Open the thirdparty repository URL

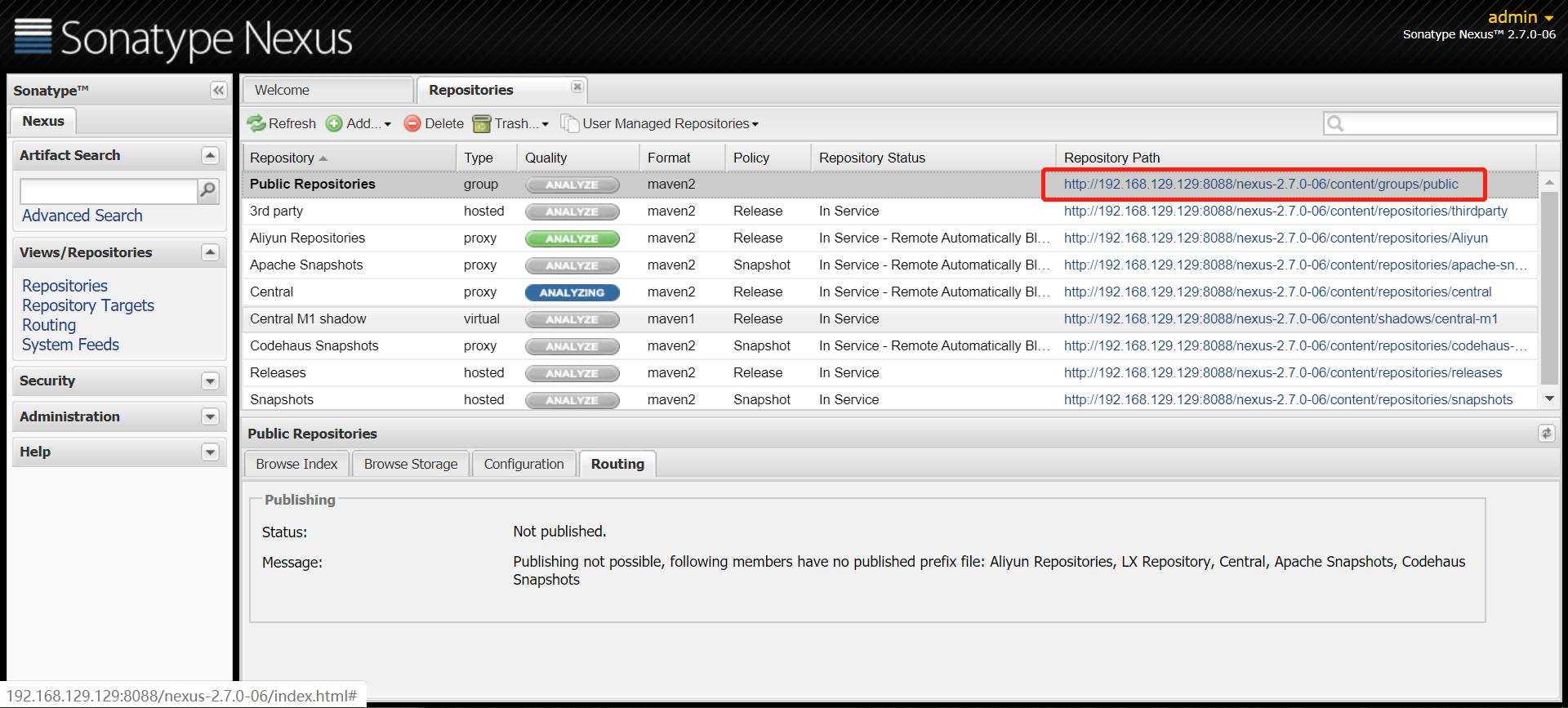click(x=1285, y=211)
